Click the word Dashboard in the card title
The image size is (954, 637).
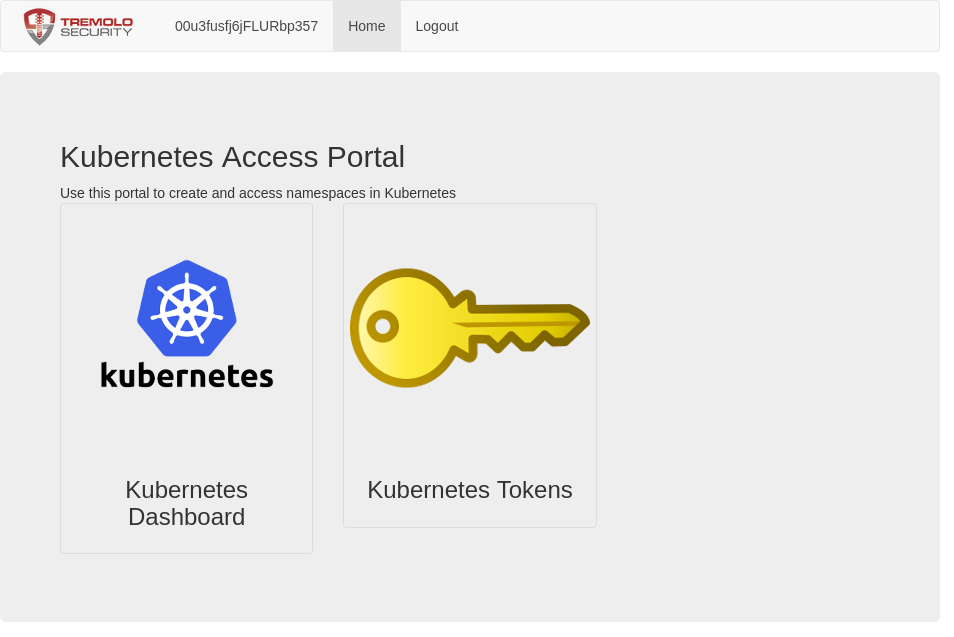186,517
